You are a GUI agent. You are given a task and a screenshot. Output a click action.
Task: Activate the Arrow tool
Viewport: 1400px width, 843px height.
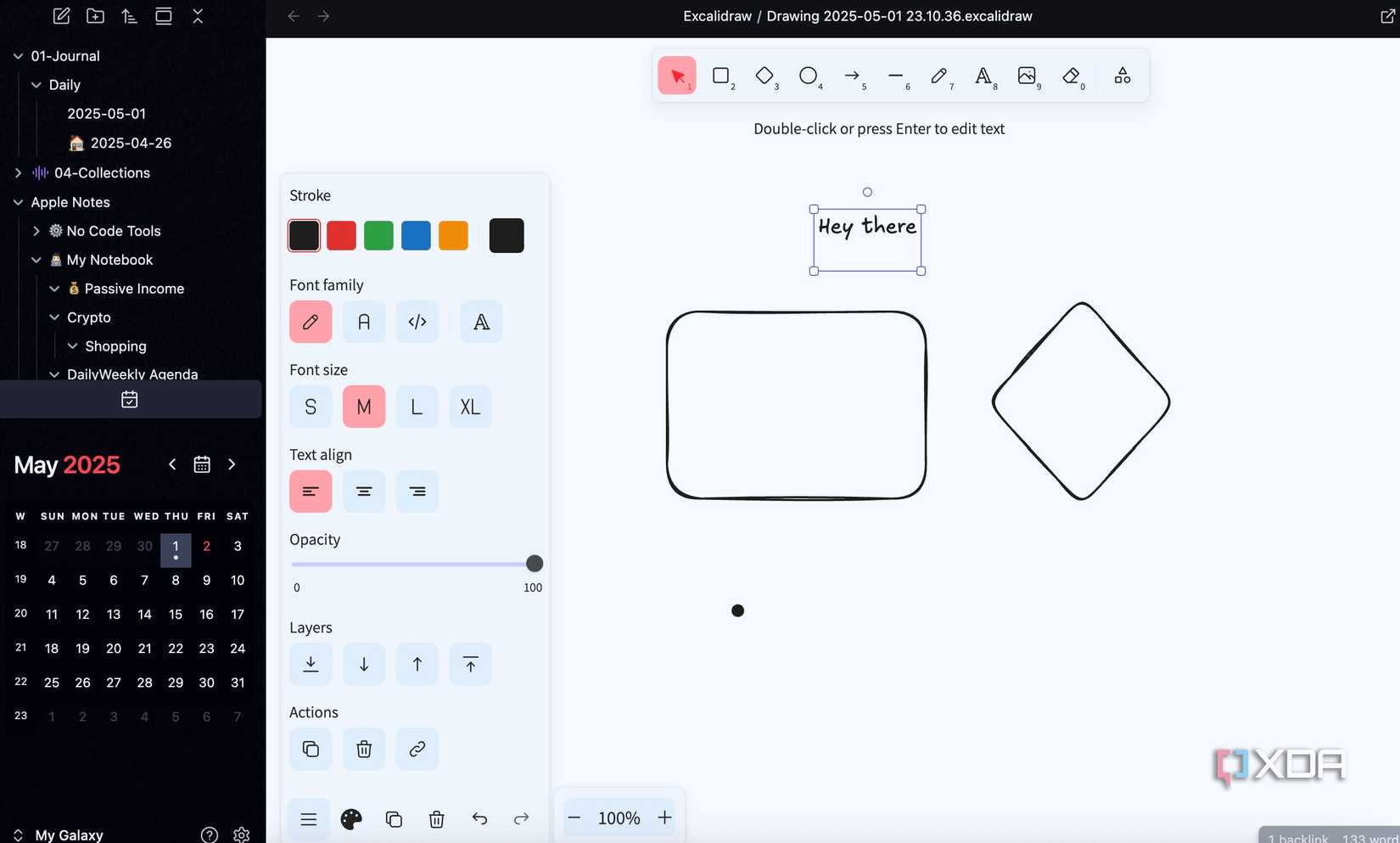(x=854, y=76)
